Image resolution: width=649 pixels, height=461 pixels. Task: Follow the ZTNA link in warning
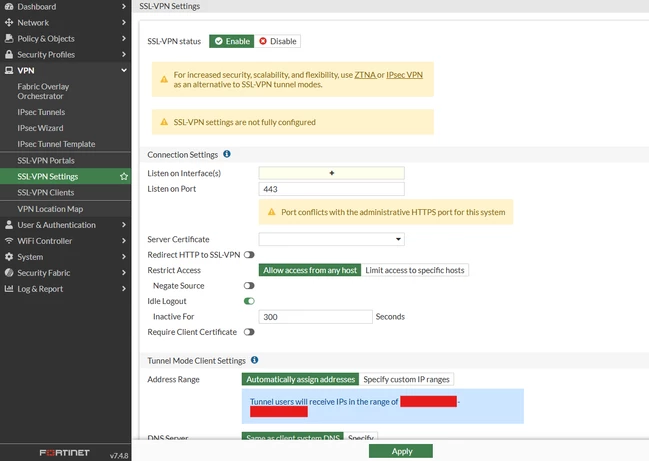click(x=365, y=75)
